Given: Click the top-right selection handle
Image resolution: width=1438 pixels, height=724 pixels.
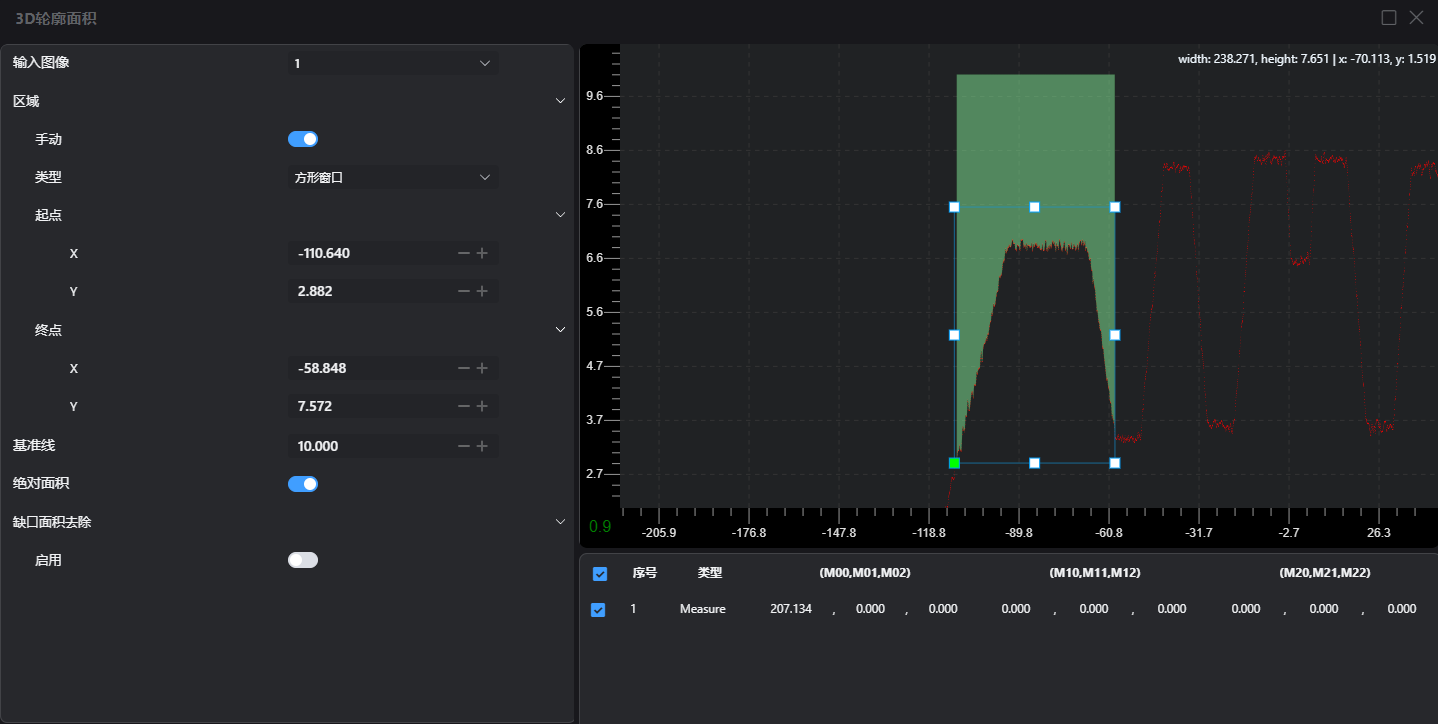Looking at the screenshot, I should click(x=1115, y=207).
